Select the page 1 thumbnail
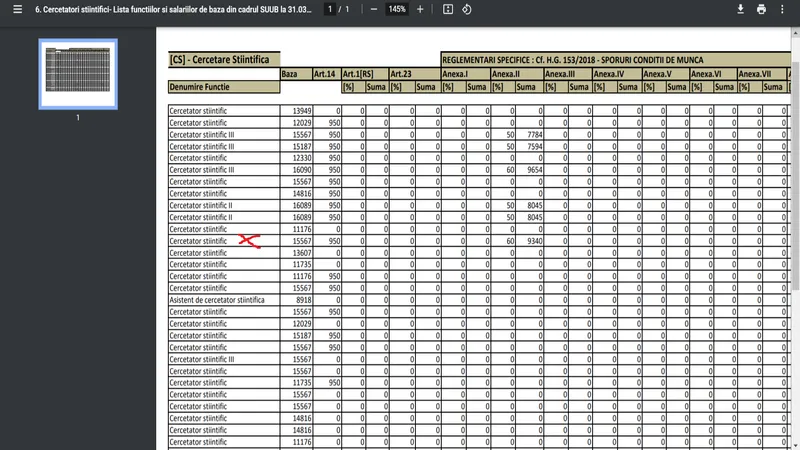800x450 pixels. coord(78,74)
